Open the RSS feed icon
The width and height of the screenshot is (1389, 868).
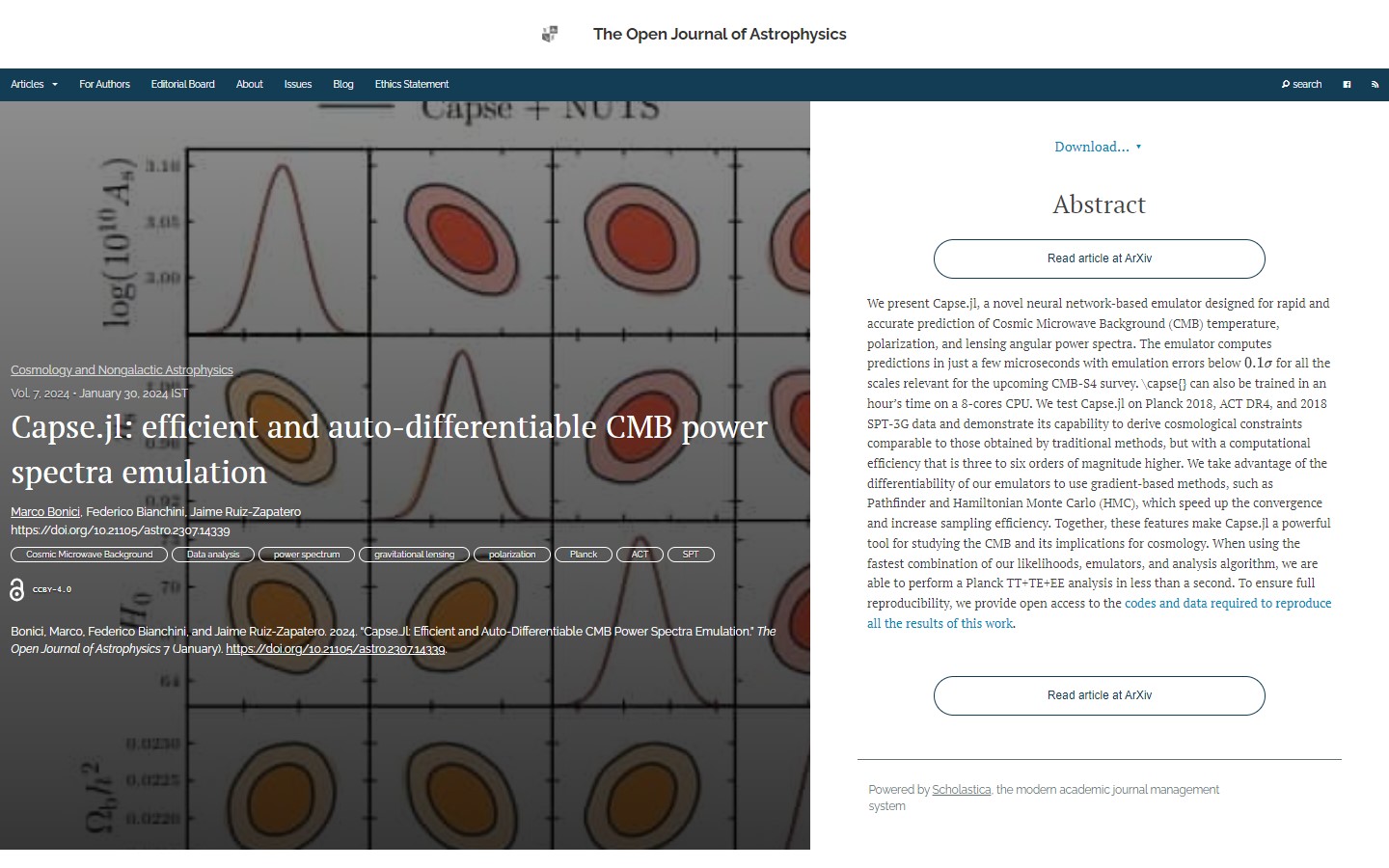(1375, 85)
